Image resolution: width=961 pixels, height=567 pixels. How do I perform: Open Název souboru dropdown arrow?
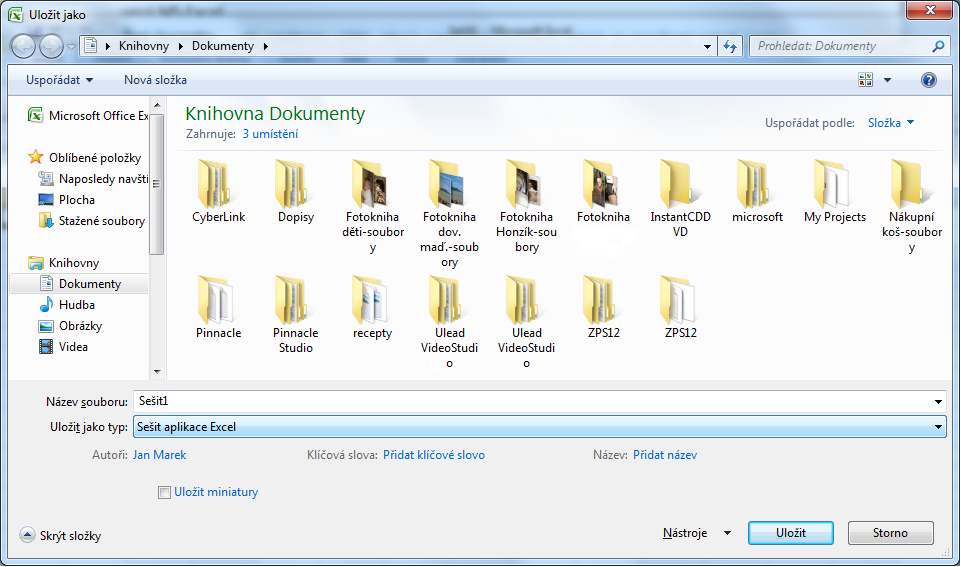pos(938,401)
